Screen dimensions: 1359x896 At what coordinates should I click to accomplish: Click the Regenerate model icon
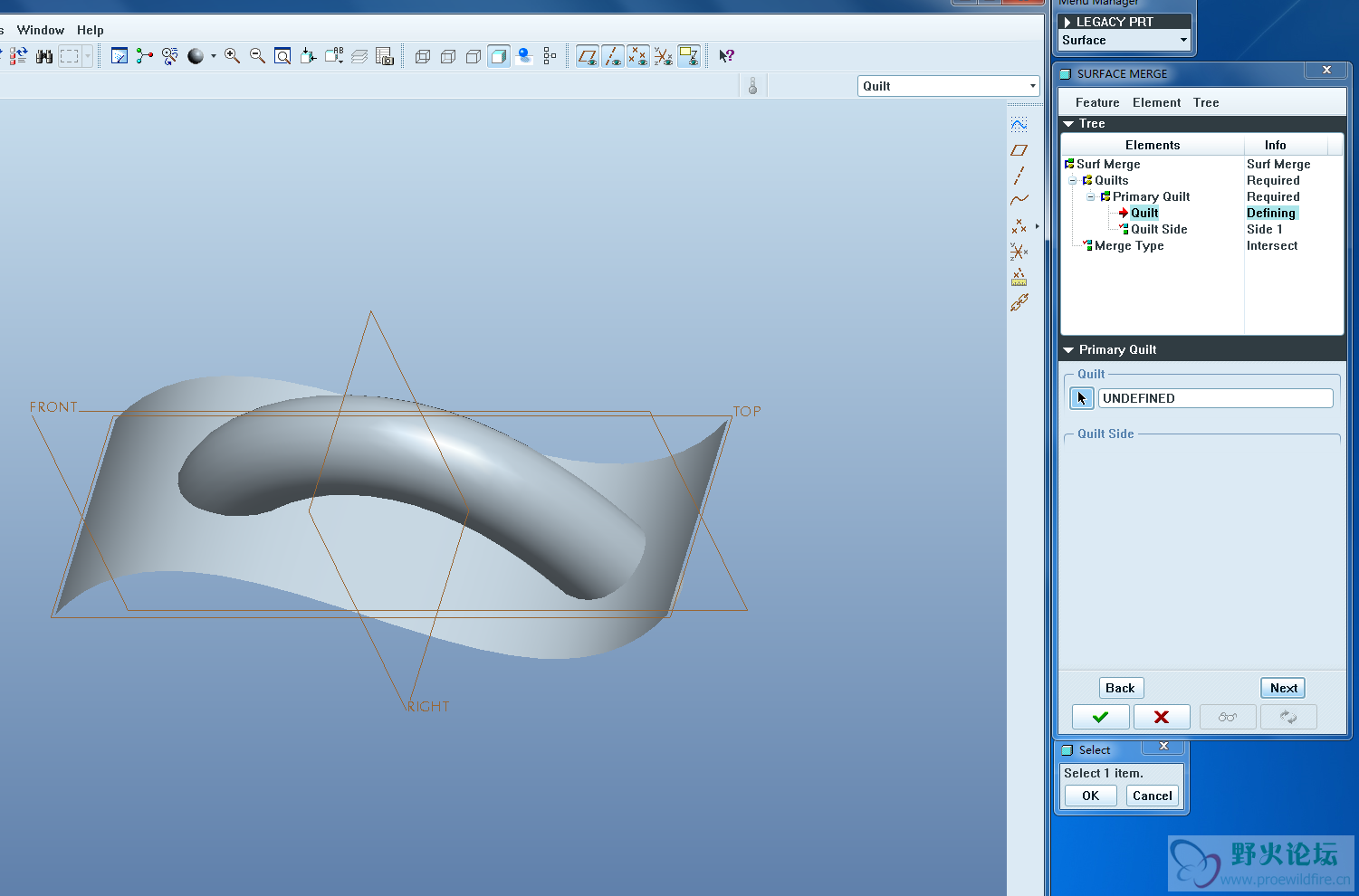click(x=18, y=56)
